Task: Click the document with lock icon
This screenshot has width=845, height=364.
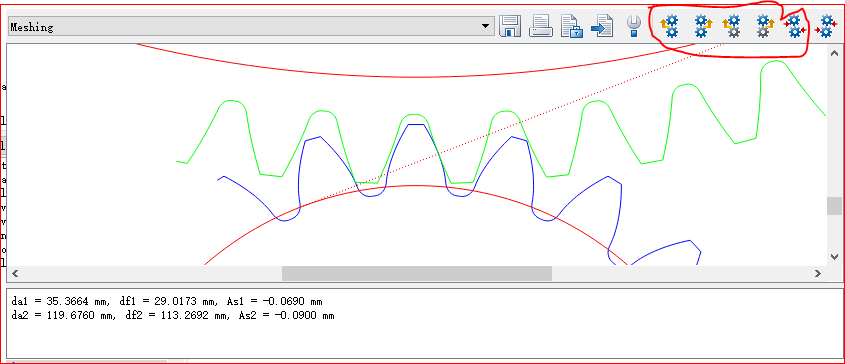Action: click(x=572, y=26)
